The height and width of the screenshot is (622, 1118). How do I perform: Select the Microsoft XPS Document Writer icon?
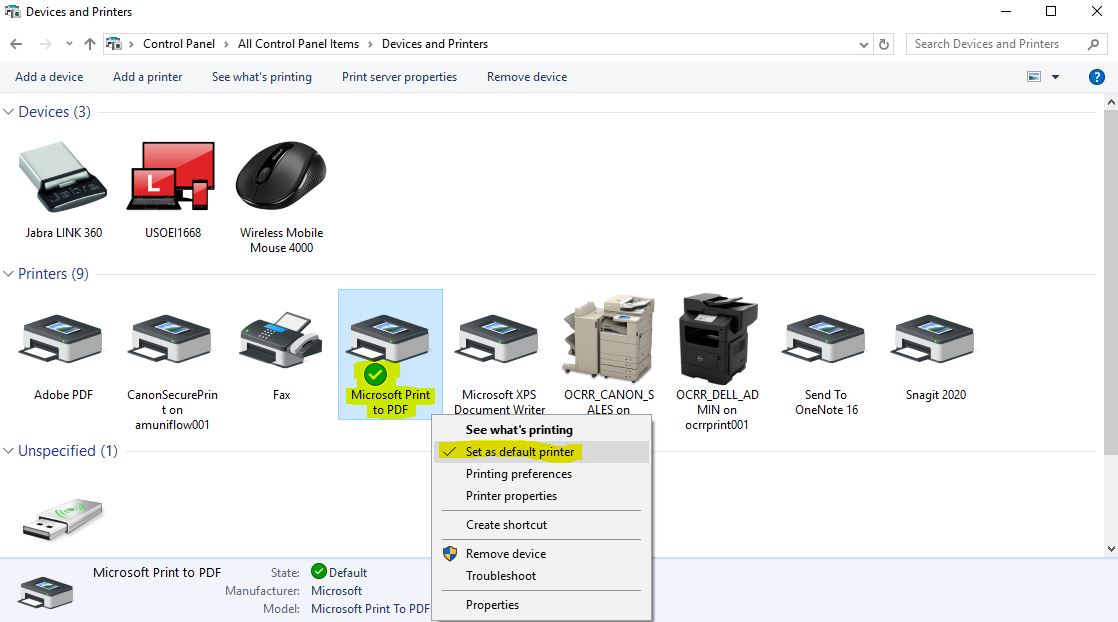(x=498, y=340)
